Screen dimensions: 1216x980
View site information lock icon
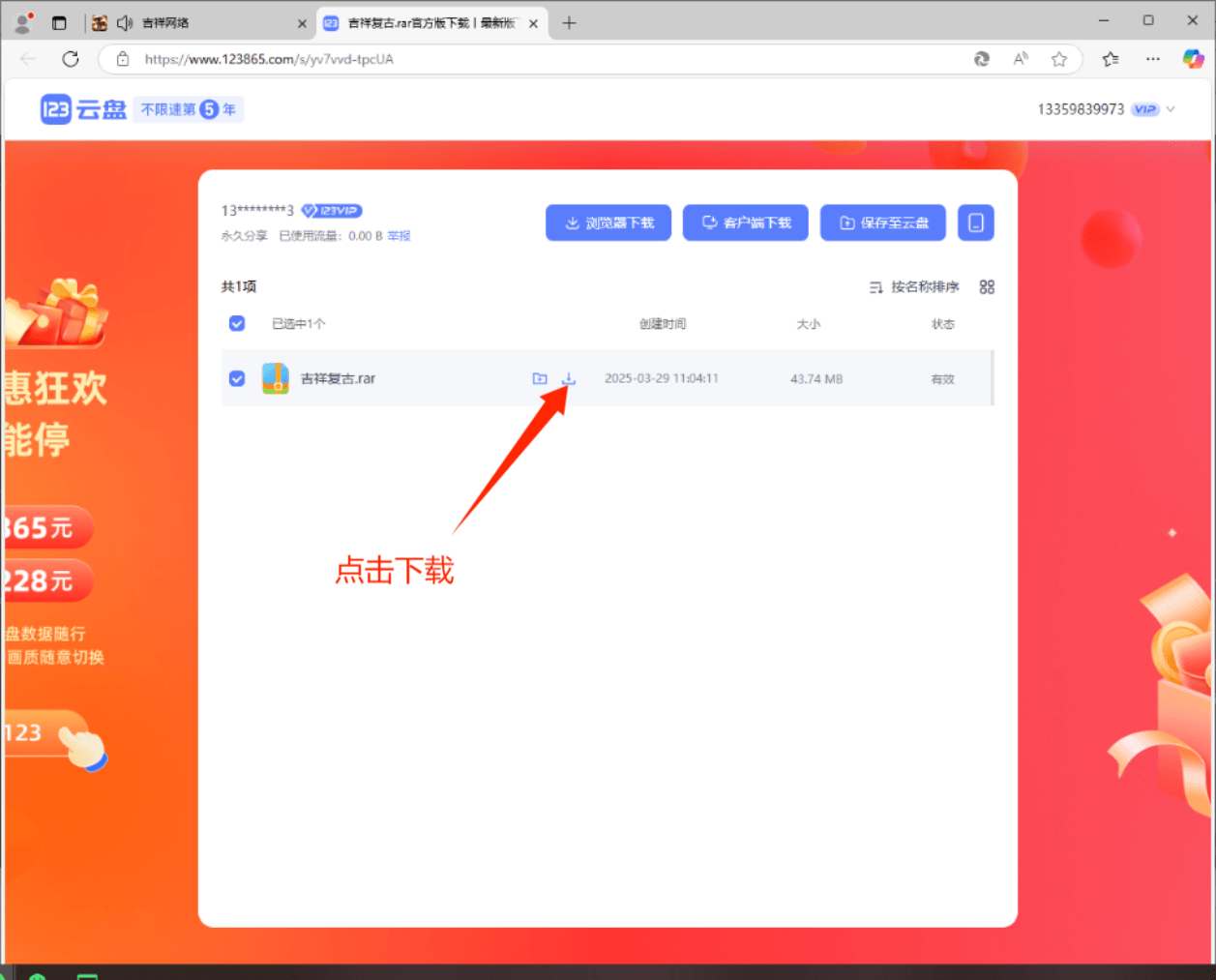click(x=123, y=59)
